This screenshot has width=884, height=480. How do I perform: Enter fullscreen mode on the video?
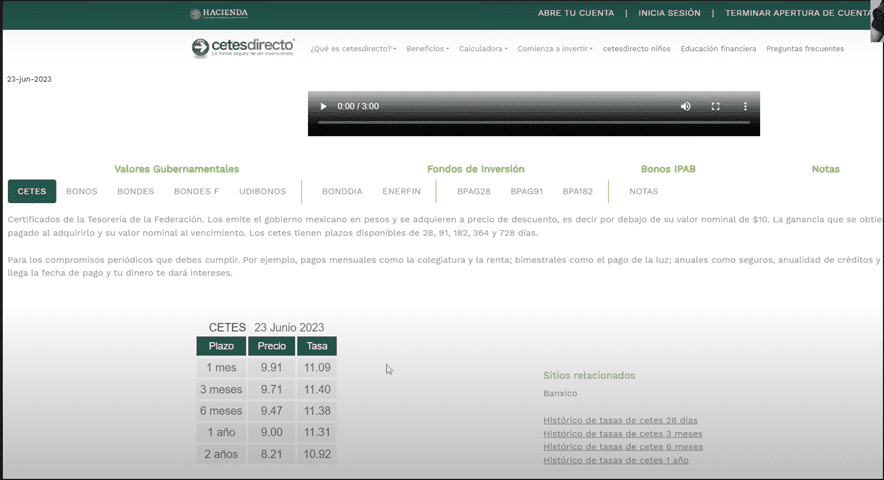[x=715, y=106]
